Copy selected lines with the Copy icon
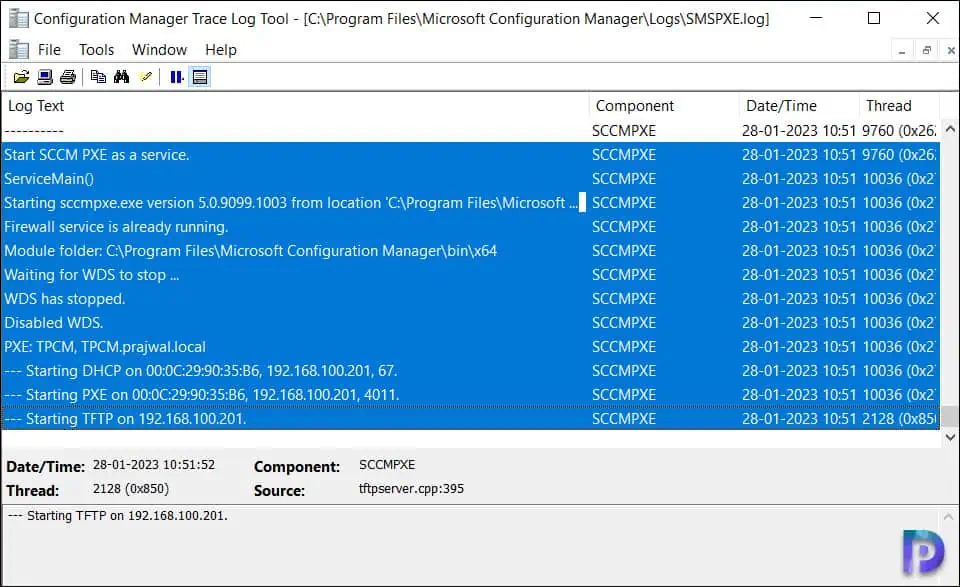 (x=98, y=77)
